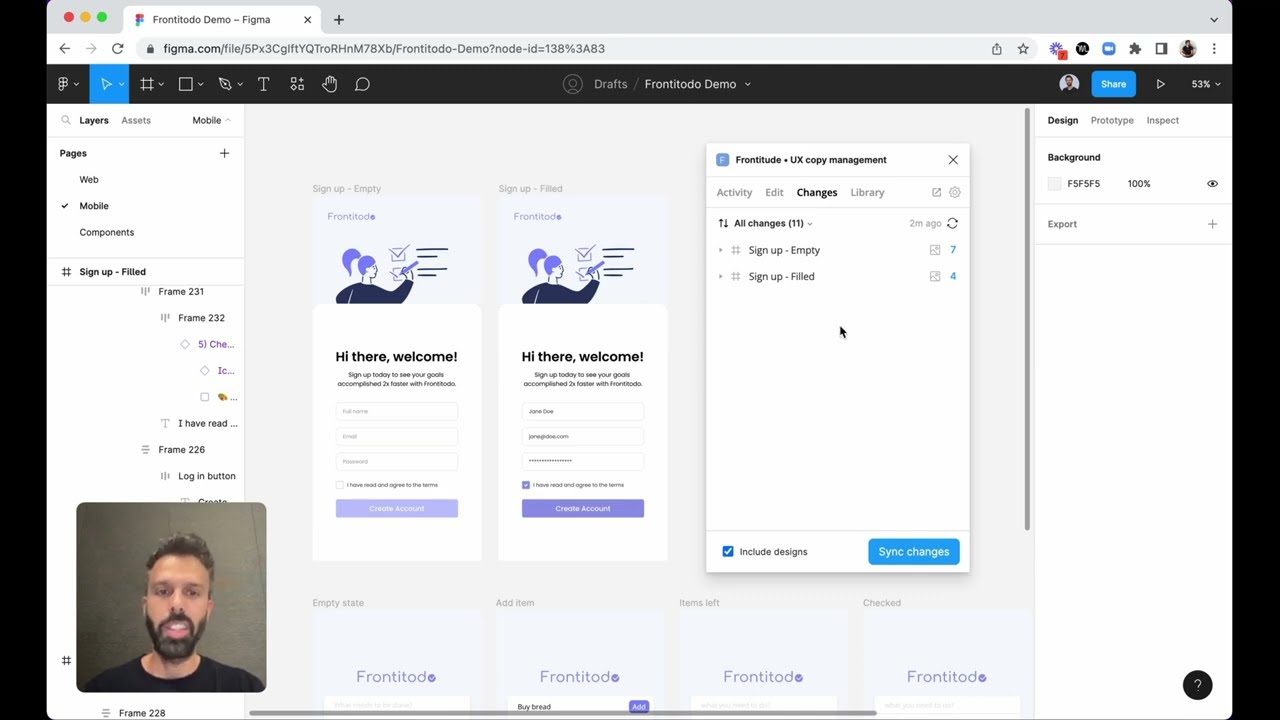The image size is (1280, 720).
Task: Click the refresh changes icon
Action: [x=952, y=223]
